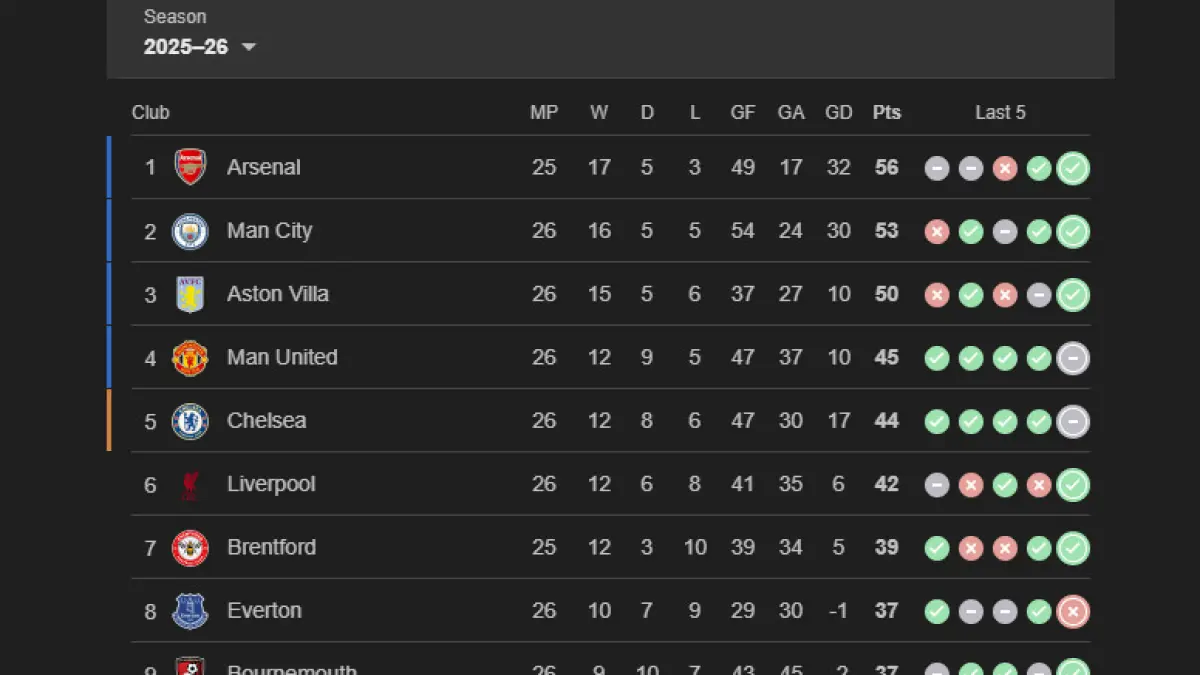The width and height of the screenshot is (1200, 675).
Task: Click the Everton club crest icon
Action: 190,611
